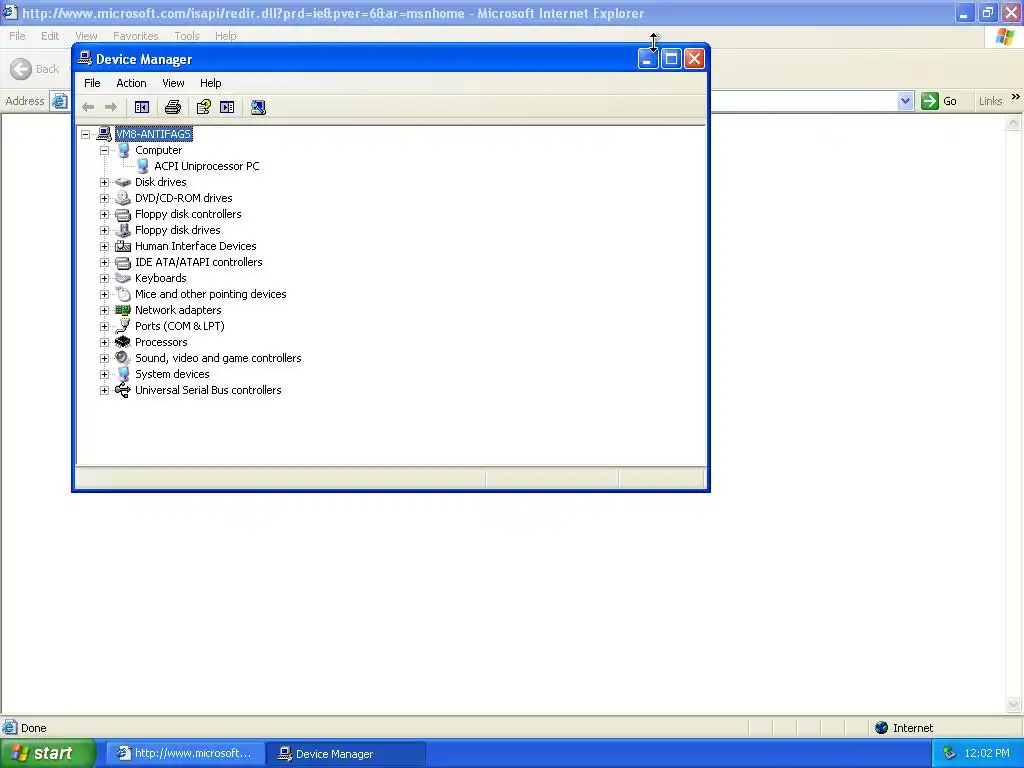The height and width of the screenshot is (768, 1024).
Task: Expand the Disk drives node
Action: (x=104, y=182)
